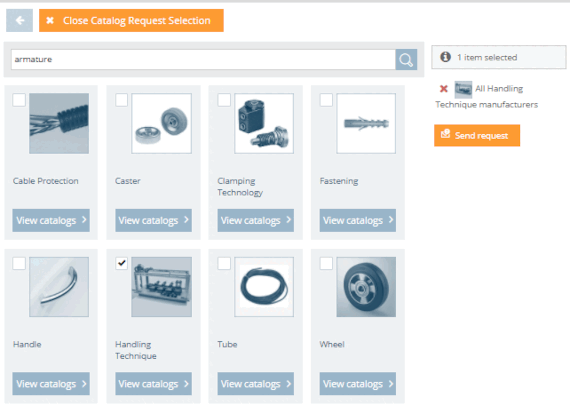
Task: Open the Wheel thumbnail image
Action: 366,287
